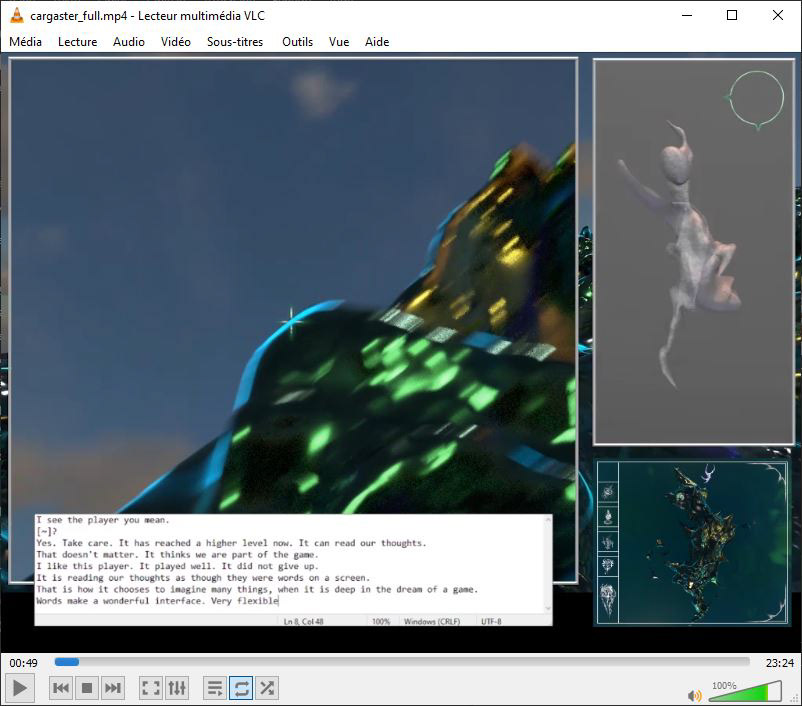
Task: Click the line starting "Words make a wonderful"
Action: (x=157, y=601)
